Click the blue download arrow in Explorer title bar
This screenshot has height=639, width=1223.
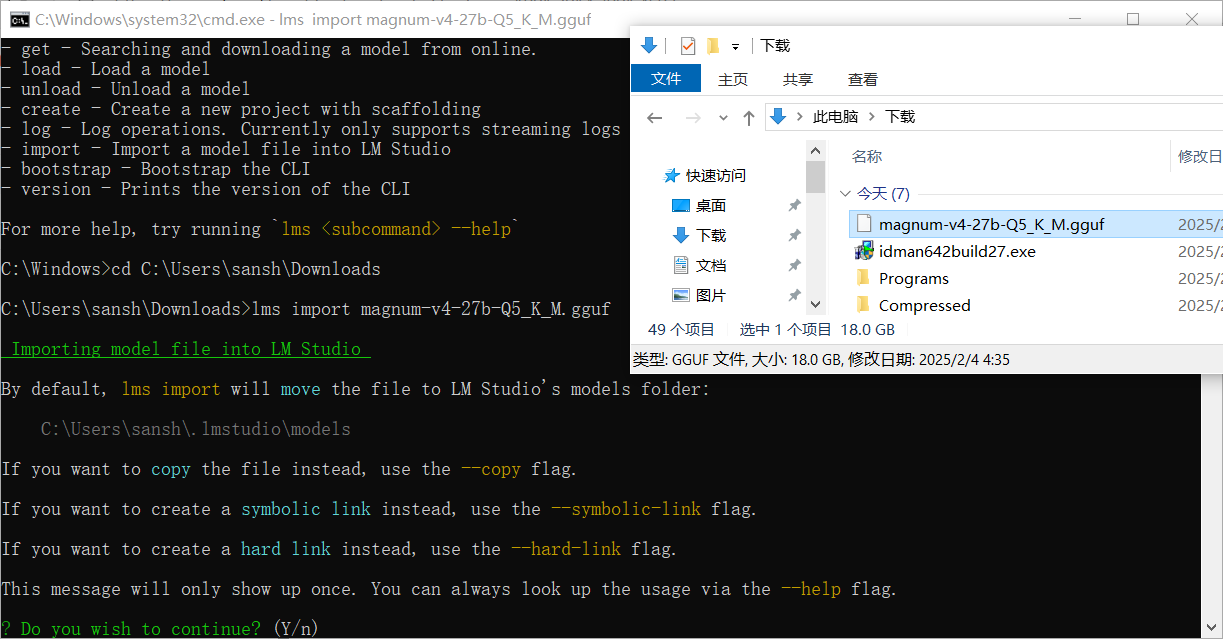point(648,45)
